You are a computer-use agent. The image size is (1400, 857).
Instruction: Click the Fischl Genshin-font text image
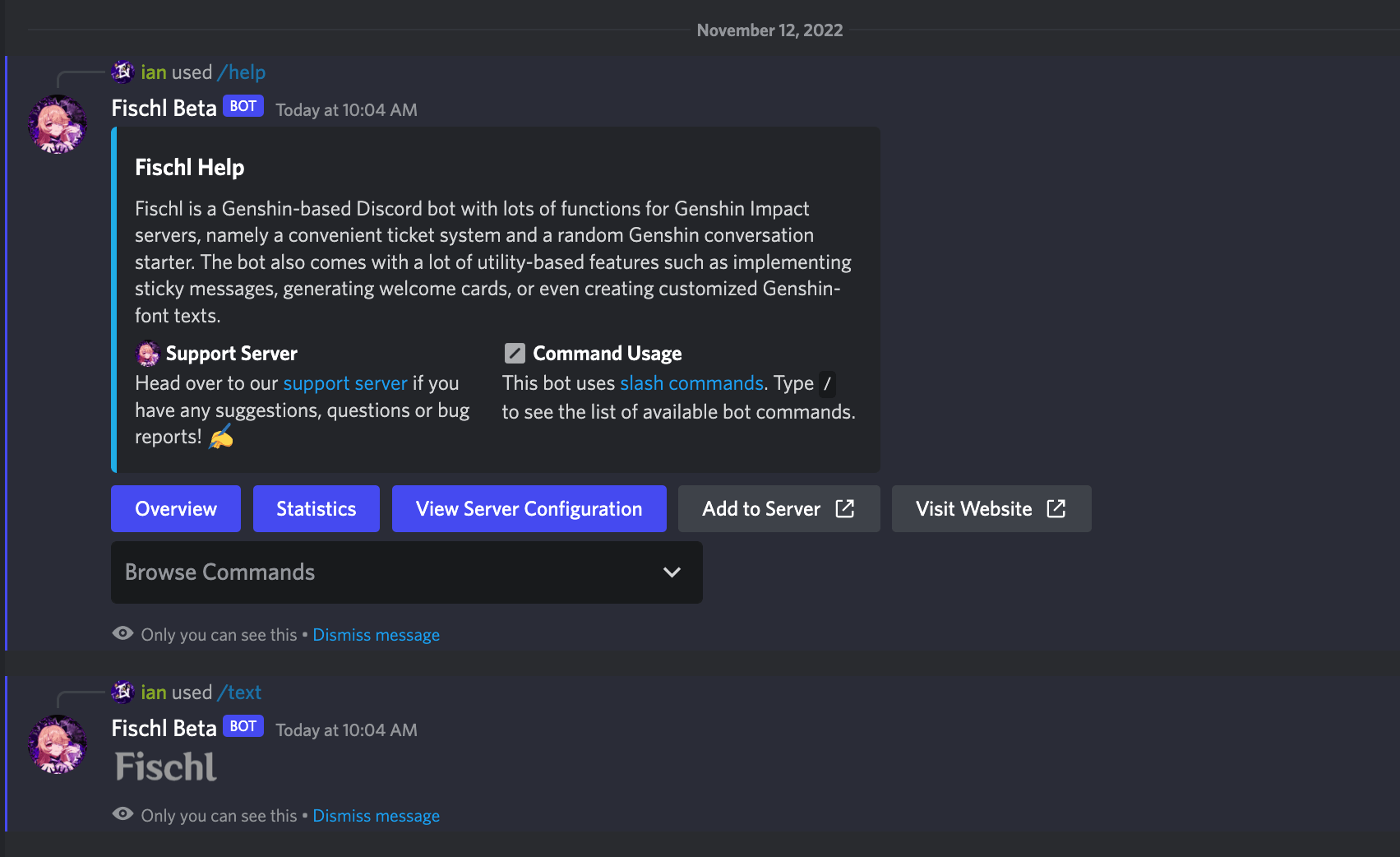click(x=166, y=767)
